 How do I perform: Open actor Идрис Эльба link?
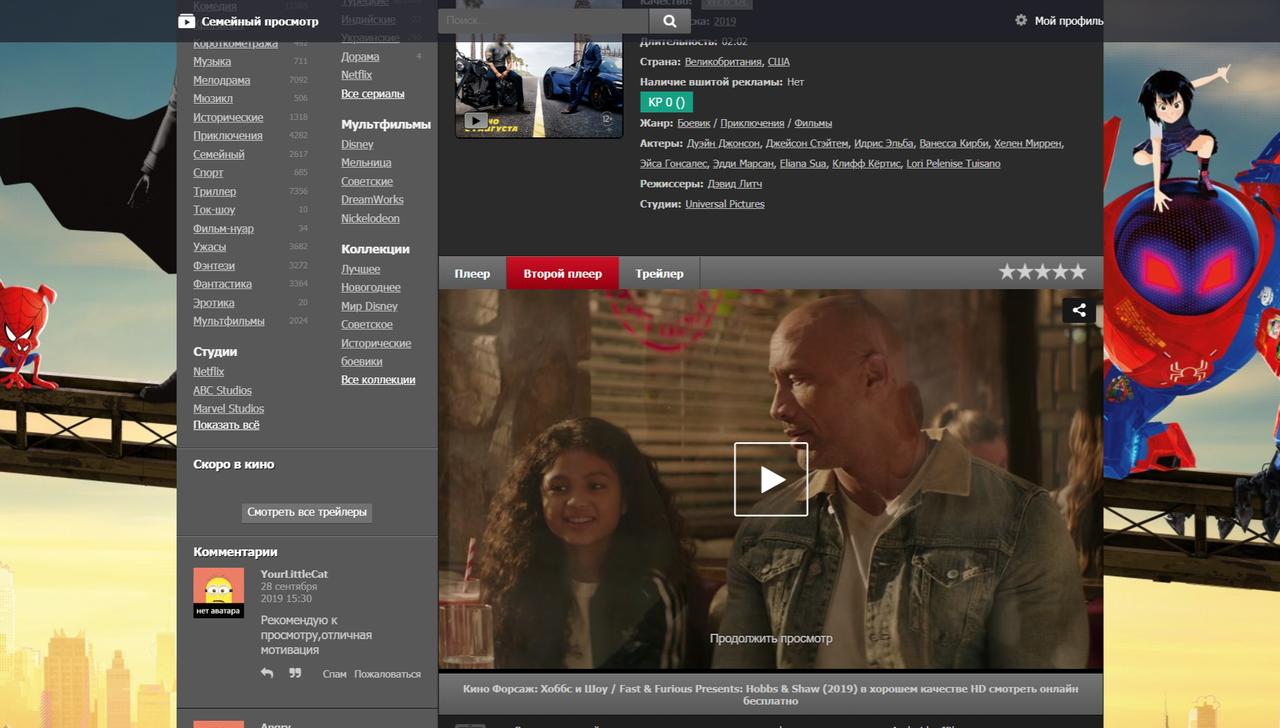(x=883, y=143)
